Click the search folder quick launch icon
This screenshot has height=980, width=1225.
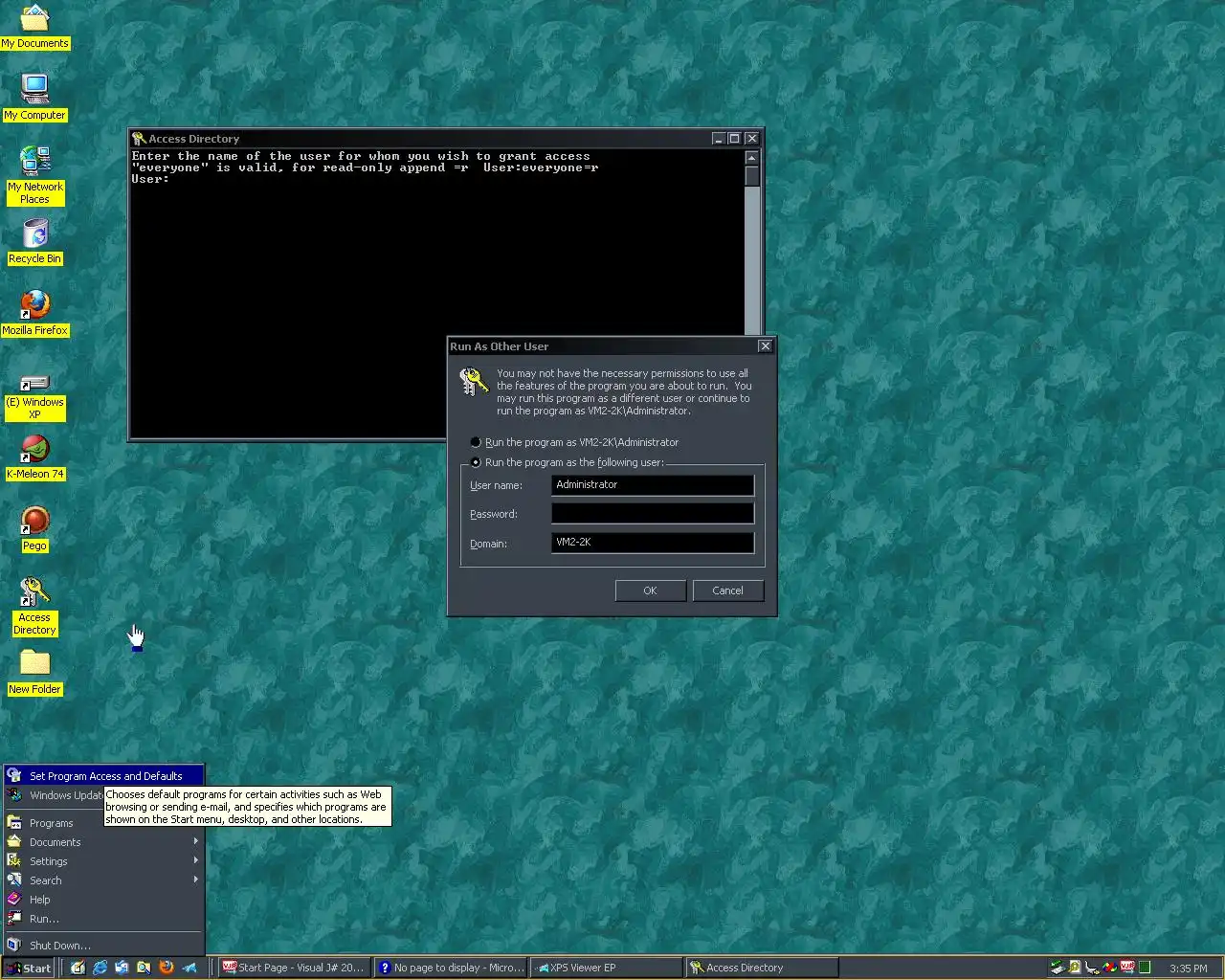(144, 968)
